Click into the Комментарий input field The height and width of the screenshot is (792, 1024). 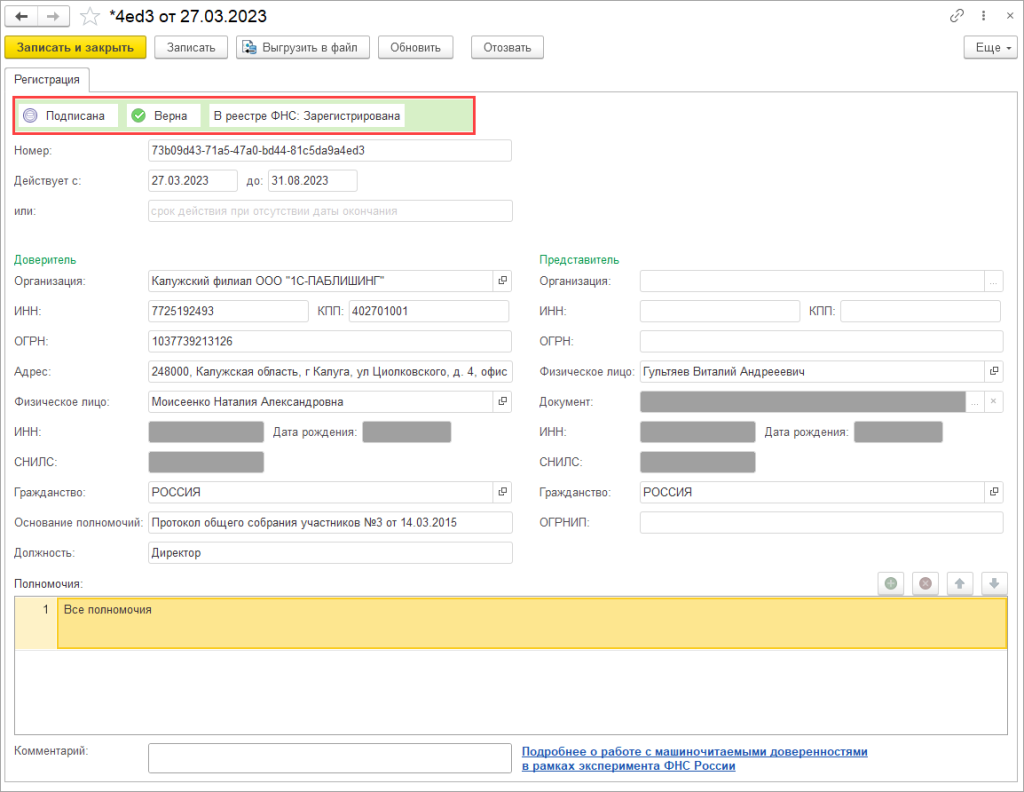330,758
